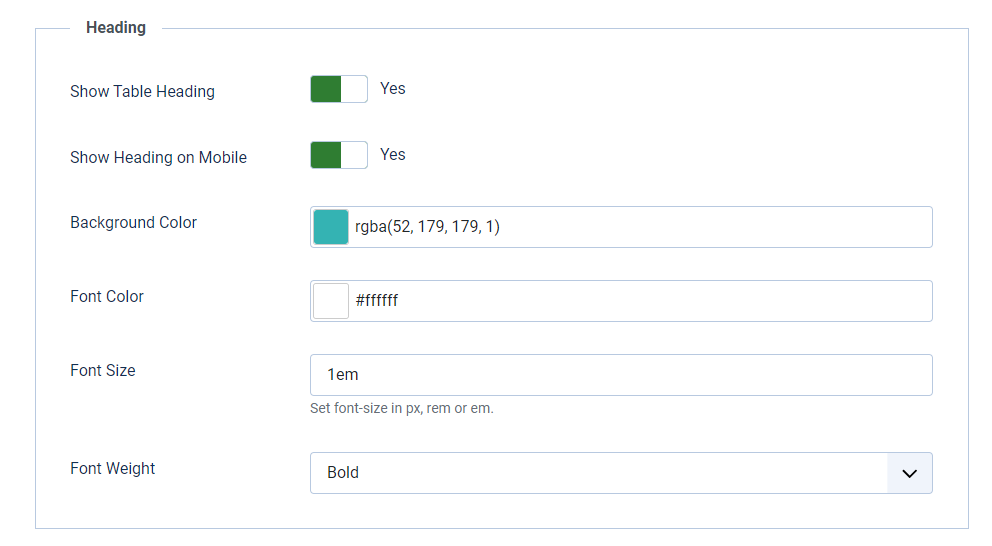Screen dimensions: 992x546
Task: Open the white Font Color swatch
Action: point(331,301)
